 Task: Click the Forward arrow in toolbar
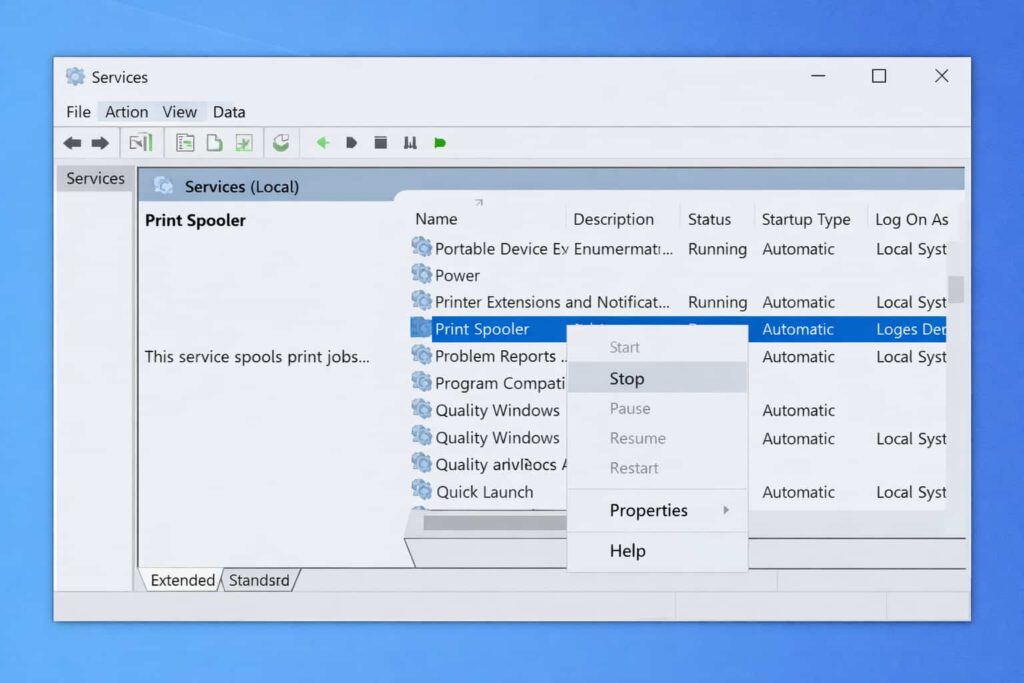pos(100,143)
